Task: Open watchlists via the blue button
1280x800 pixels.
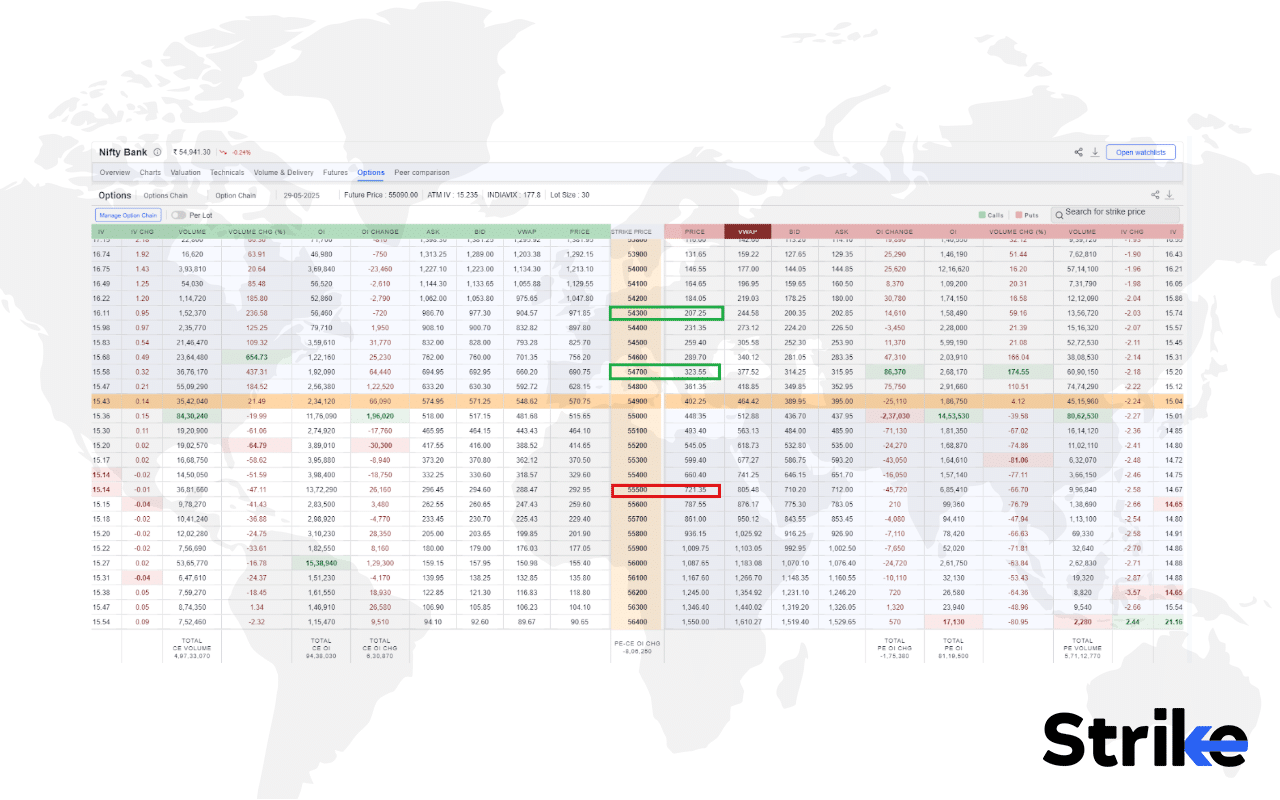Action: click(x=1140, y=152)
